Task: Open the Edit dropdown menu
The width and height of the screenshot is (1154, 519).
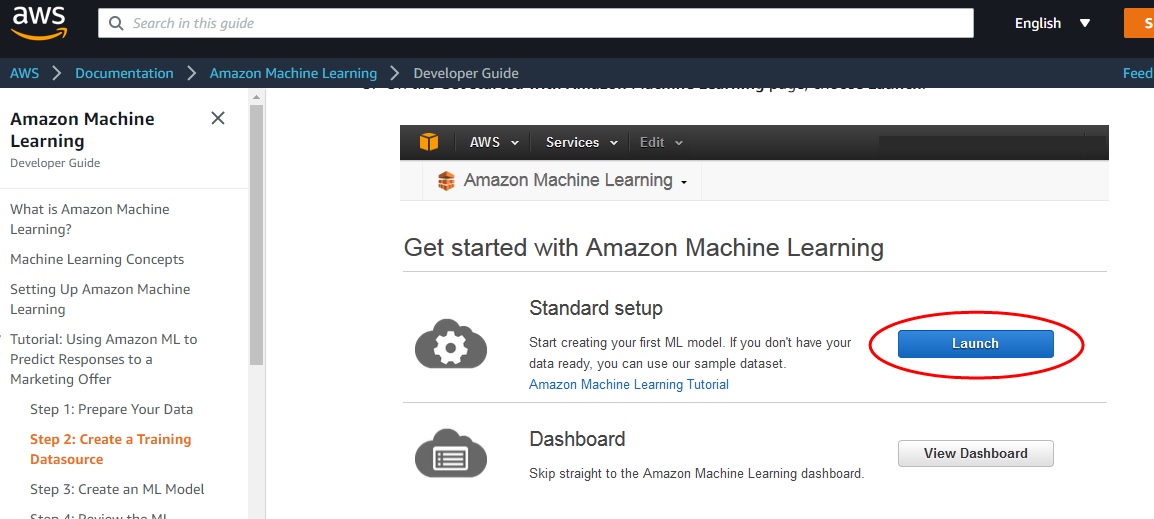Action: click(661, 142)
